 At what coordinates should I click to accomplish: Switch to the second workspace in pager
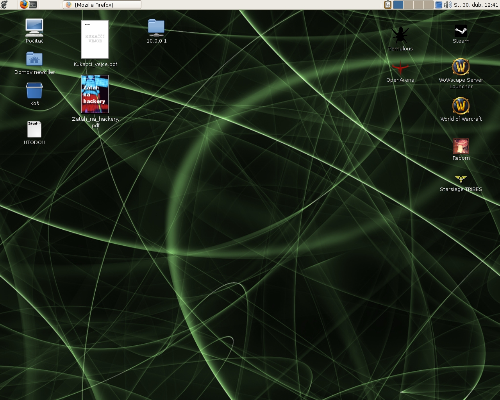[408, 4]
